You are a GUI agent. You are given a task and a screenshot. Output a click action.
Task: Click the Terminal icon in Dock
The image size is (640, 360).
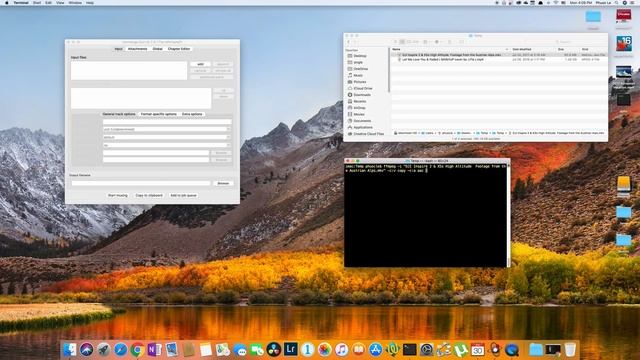(409, 350)
